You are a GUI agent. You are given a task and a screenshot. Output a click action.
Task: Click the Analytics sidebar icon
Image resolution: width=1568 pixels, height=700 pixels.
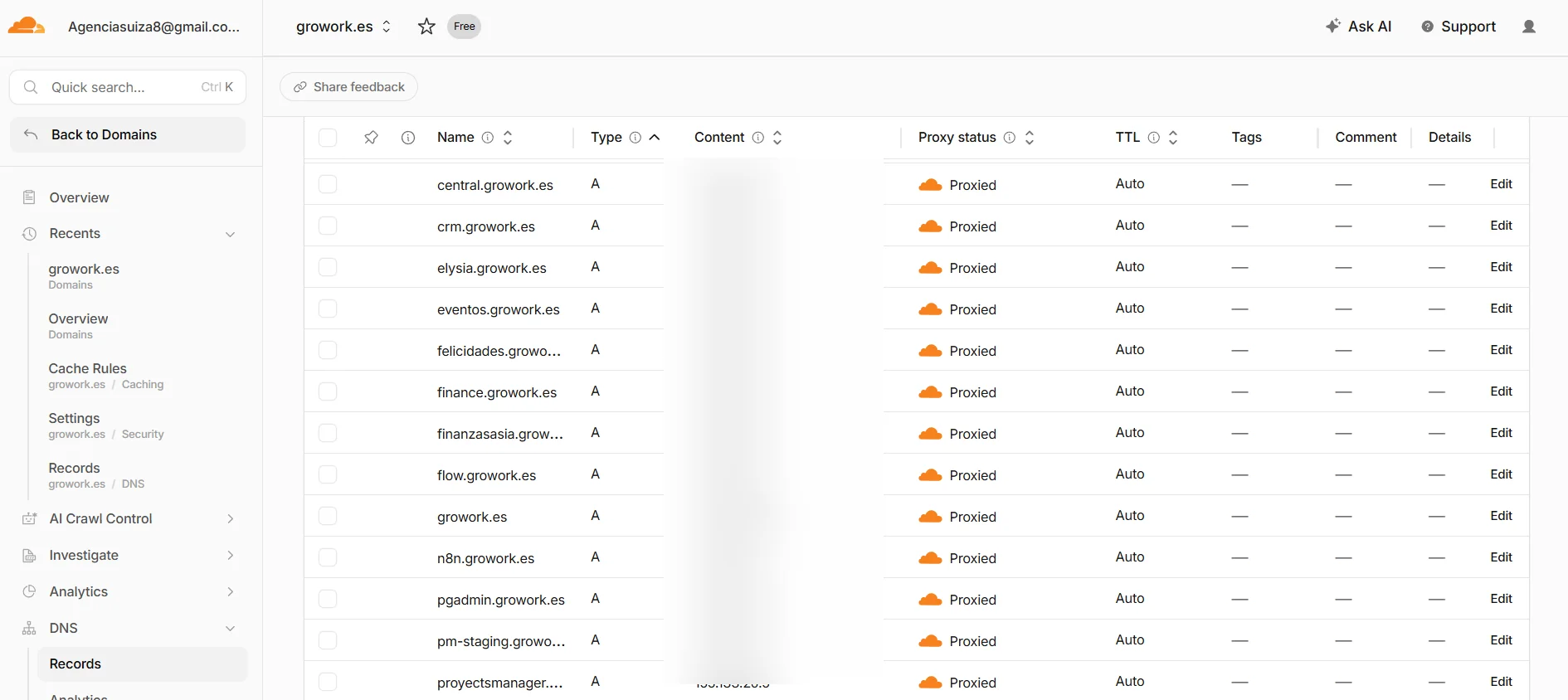[29, 591]
